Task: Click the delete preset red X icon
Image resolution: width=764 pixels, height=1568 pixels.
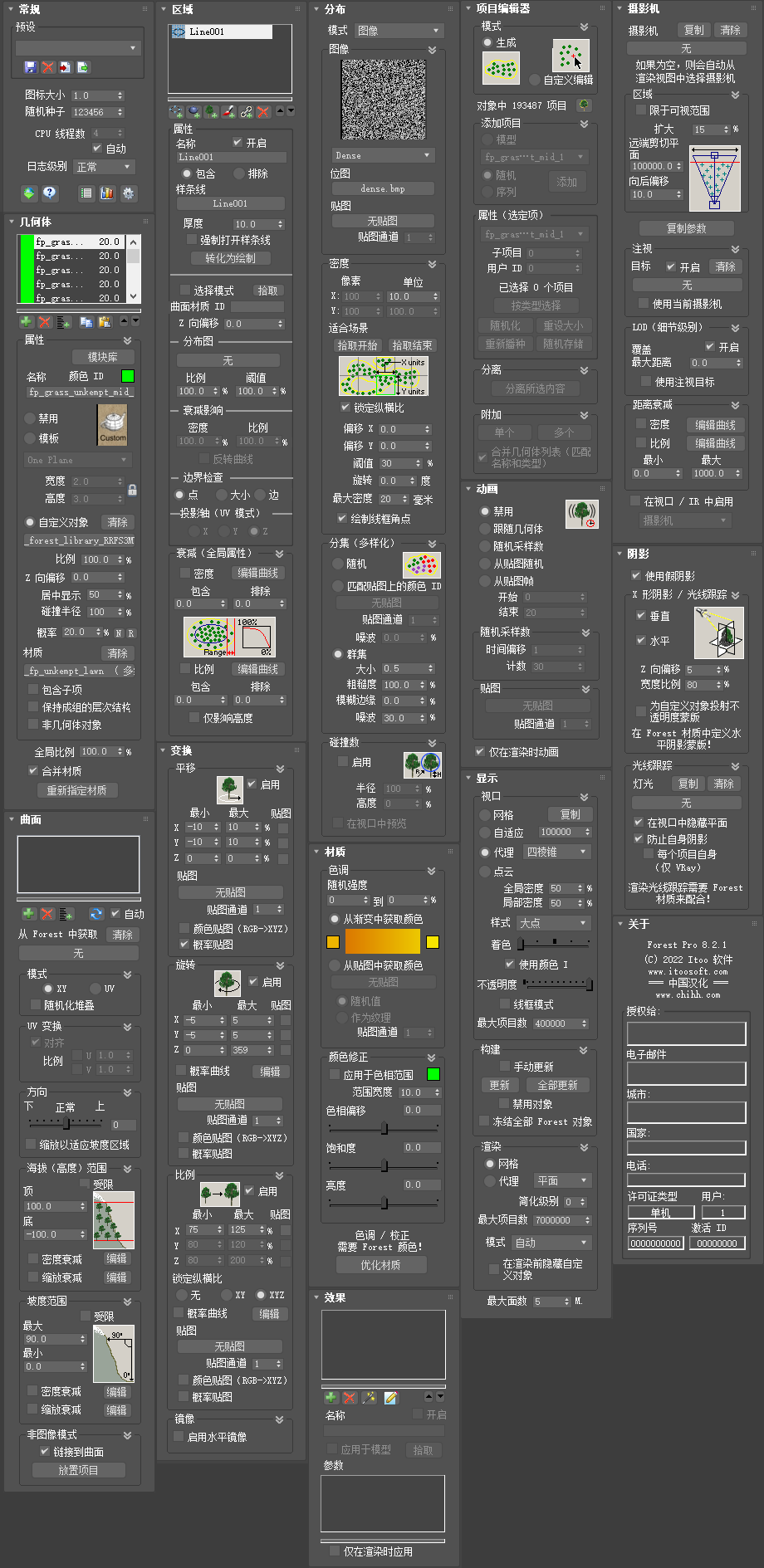Action: [48, 67]
